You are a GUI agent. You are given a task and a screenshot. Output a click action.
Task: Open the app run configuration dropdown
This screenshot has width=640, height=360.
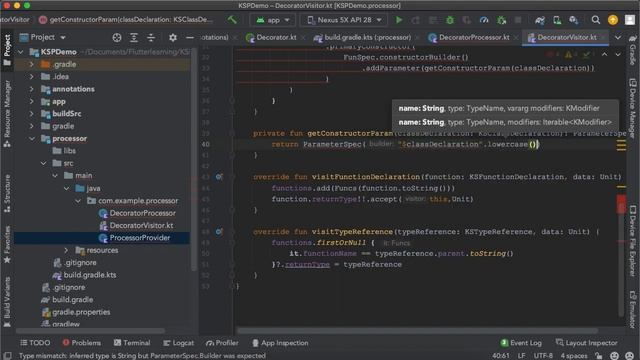[273, 20]
